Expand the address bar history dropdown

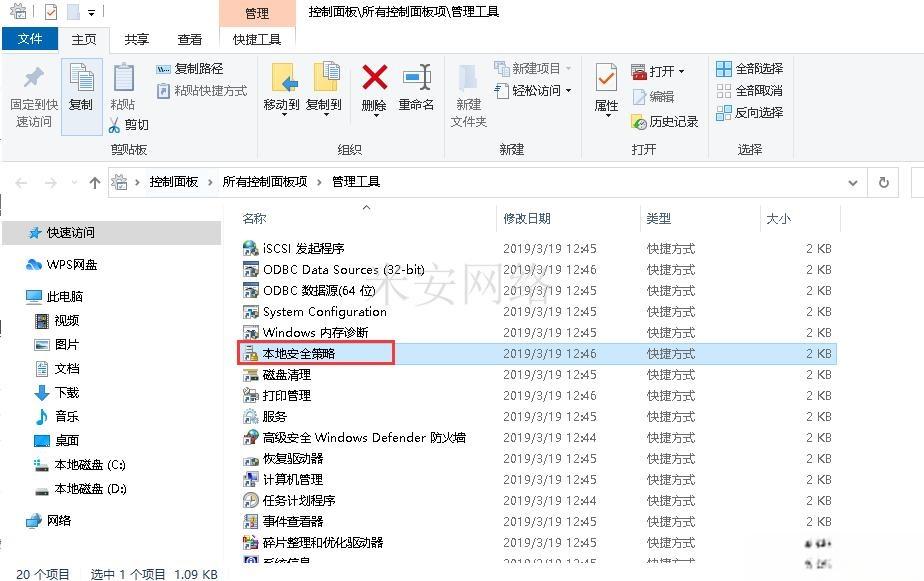(x=852, y=183)
